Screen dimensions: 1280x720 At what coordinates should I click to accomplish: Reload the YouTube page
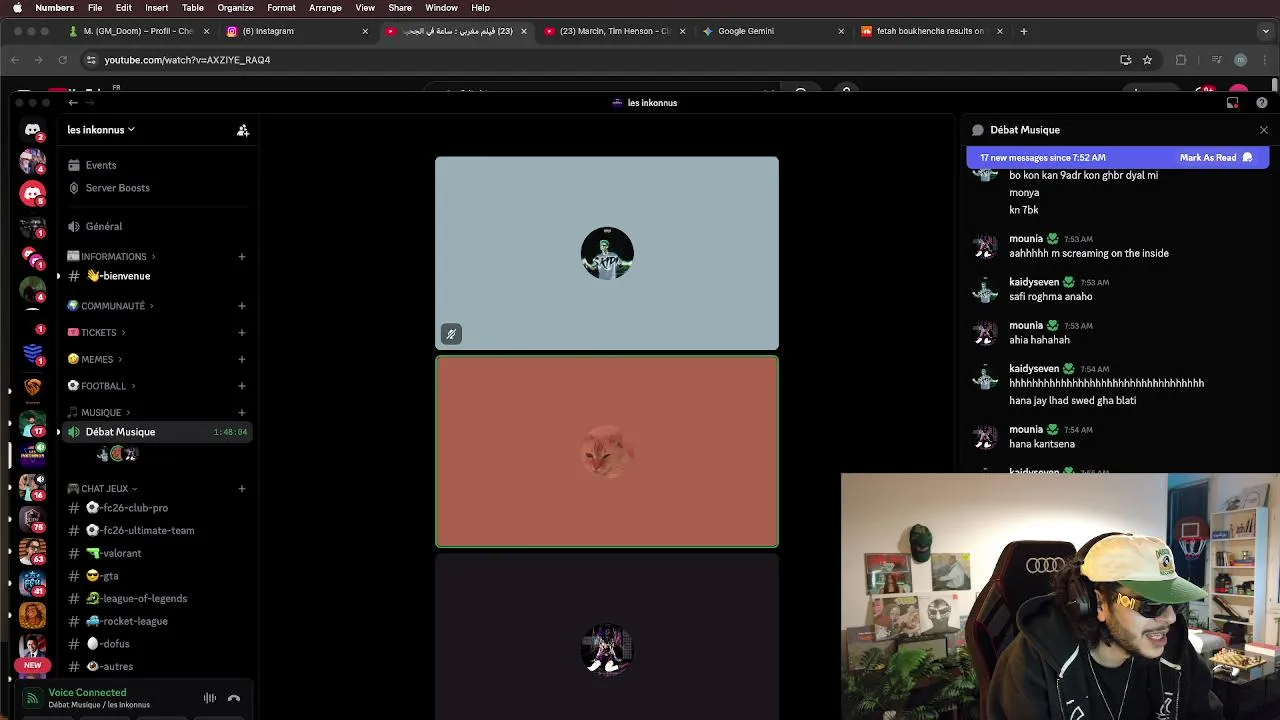62,60
